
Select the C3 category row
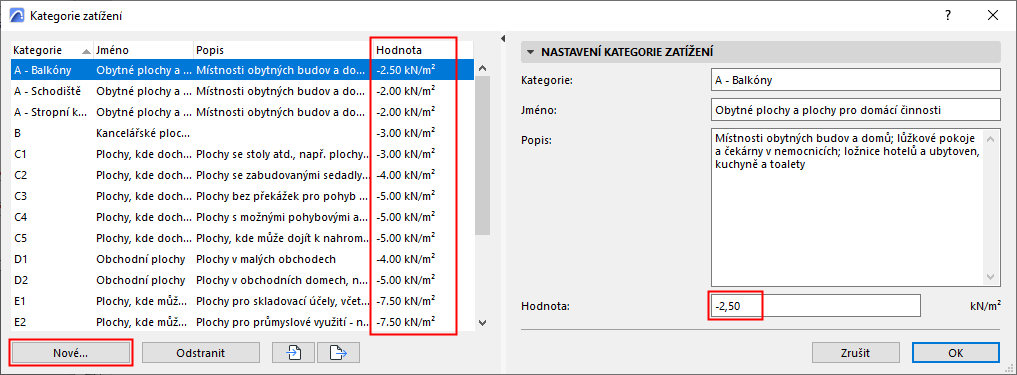[x=243, y=195]
